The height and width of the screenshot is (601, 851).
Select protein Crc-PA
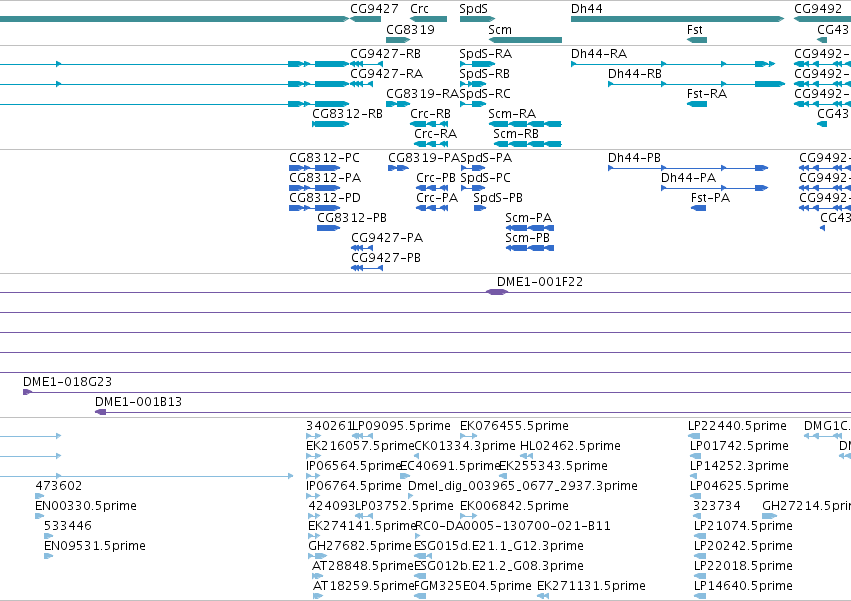[x=432, y=208]
